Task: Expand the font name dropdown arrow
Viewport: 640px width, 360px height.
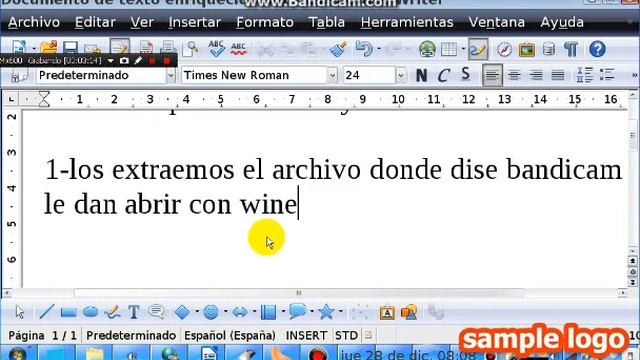Action: [332, 76]
